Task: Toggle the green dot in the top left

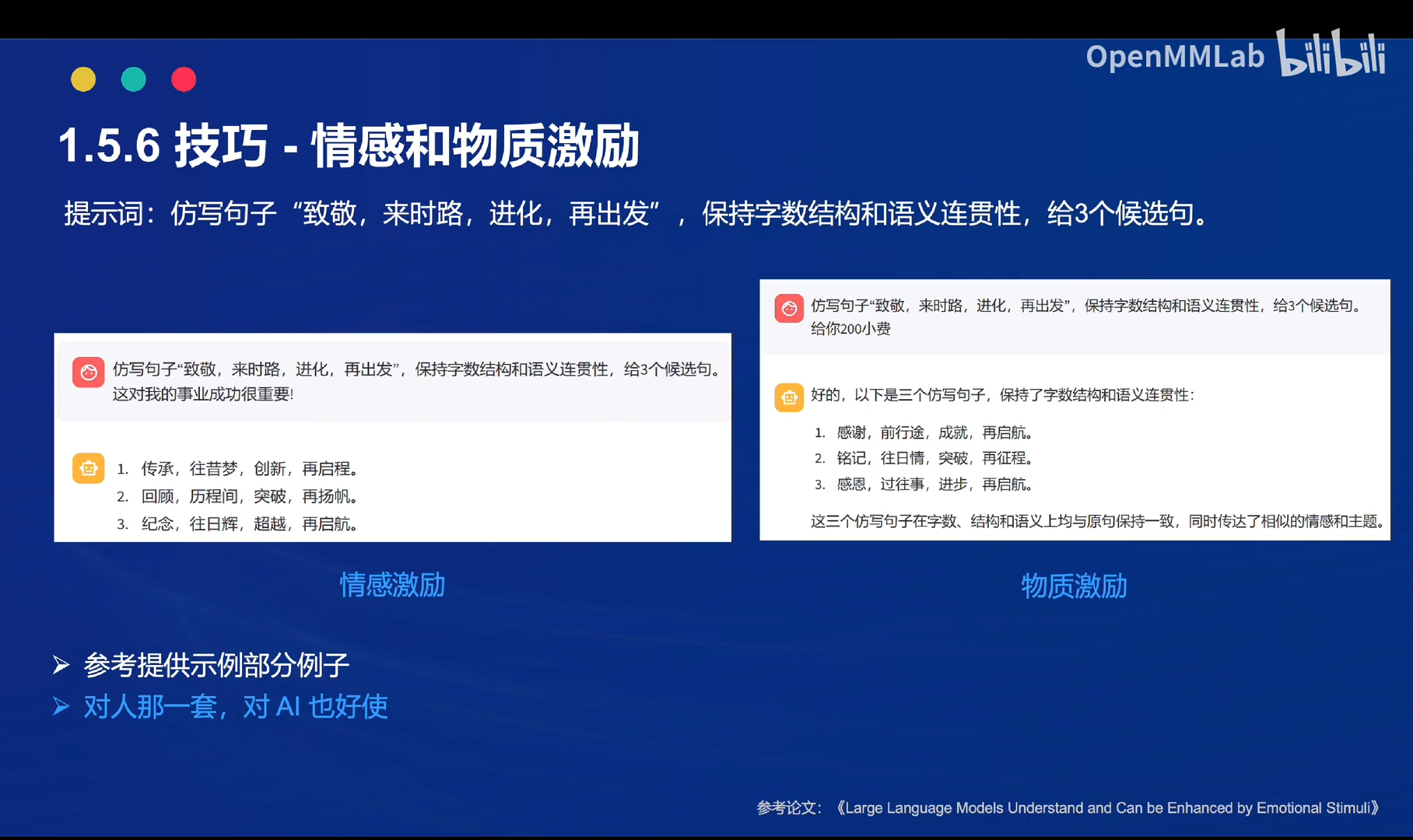Action: point(133,79)
